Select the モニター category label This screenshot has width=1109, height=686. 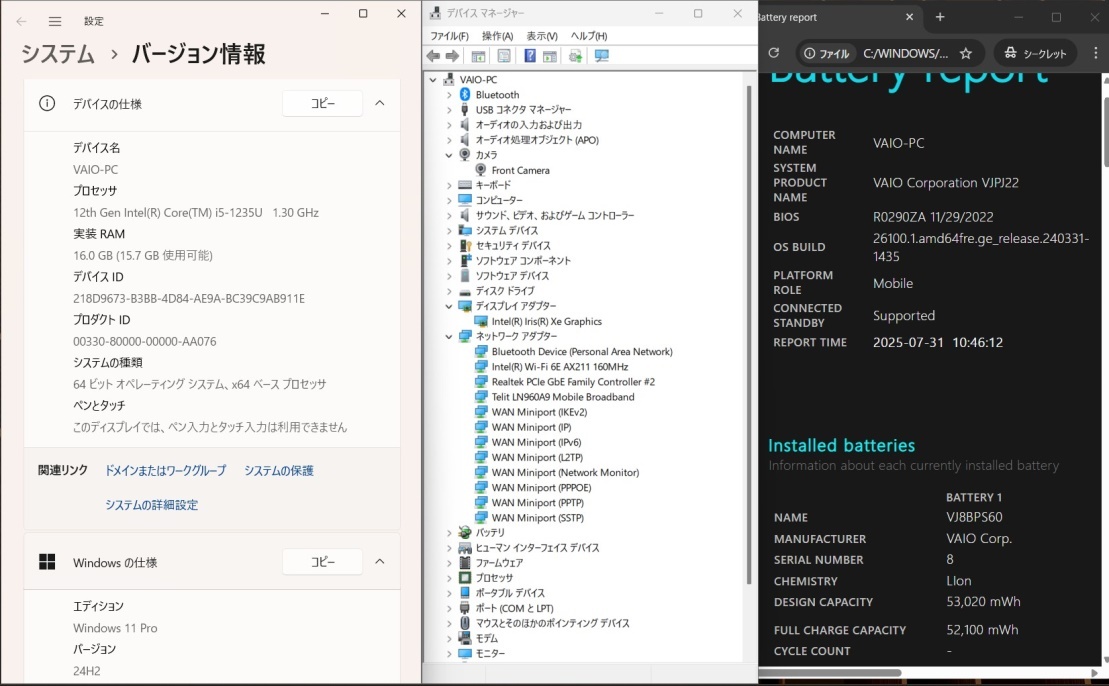tap(489, 653)
